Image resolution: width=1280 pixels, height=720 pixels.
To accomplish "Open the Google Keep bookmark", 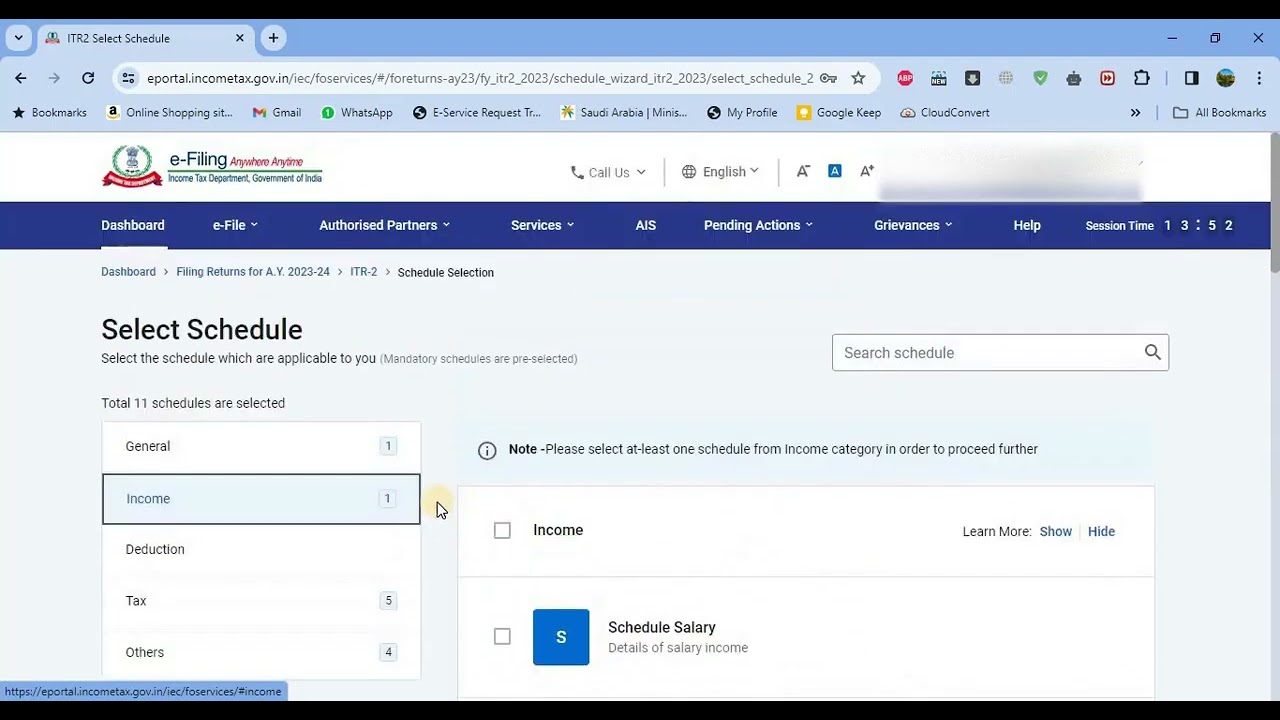I will [839, 113].
